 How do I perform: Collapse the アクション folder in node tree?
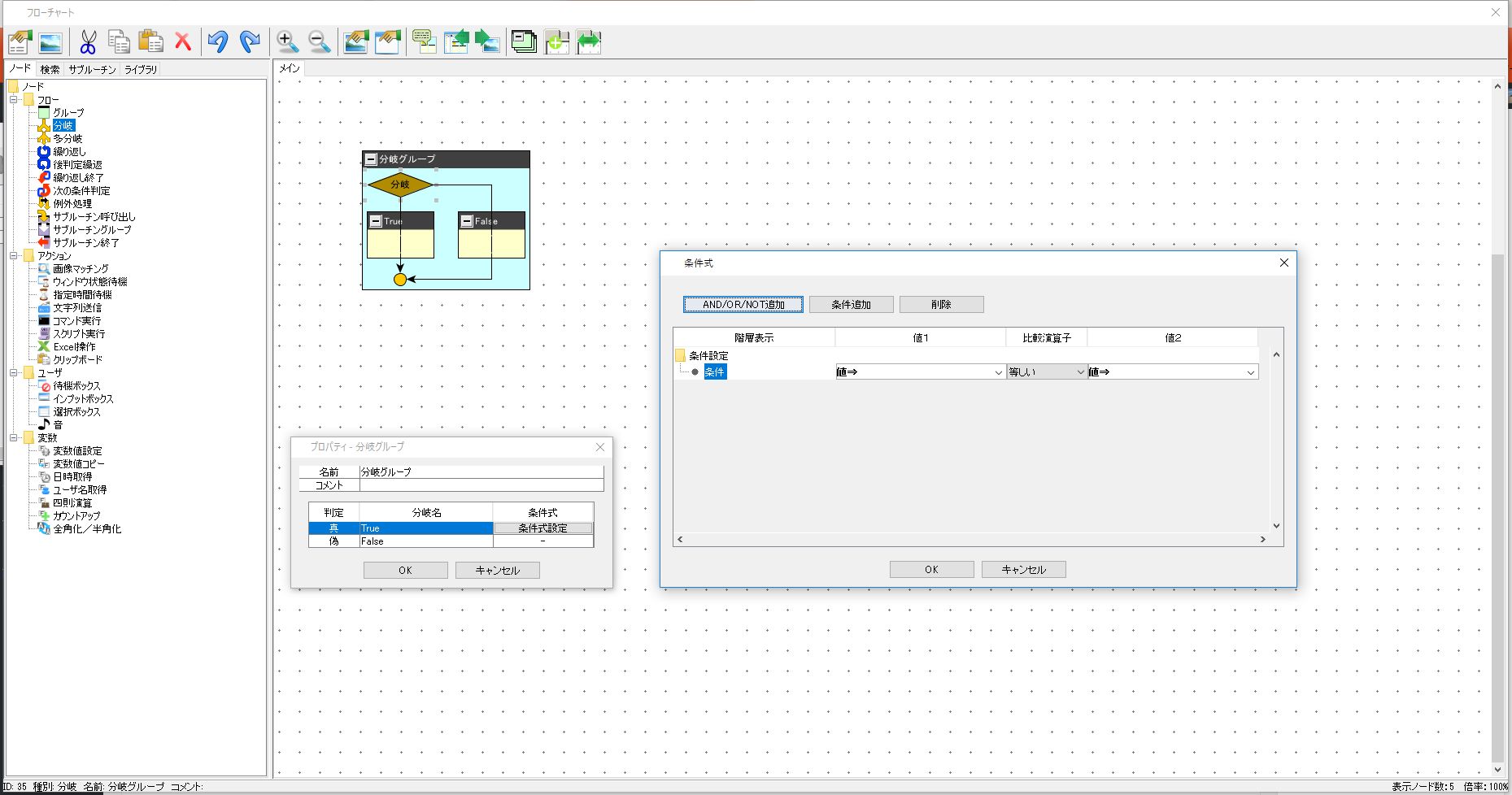pyautogui.click(x=14, y=256)
